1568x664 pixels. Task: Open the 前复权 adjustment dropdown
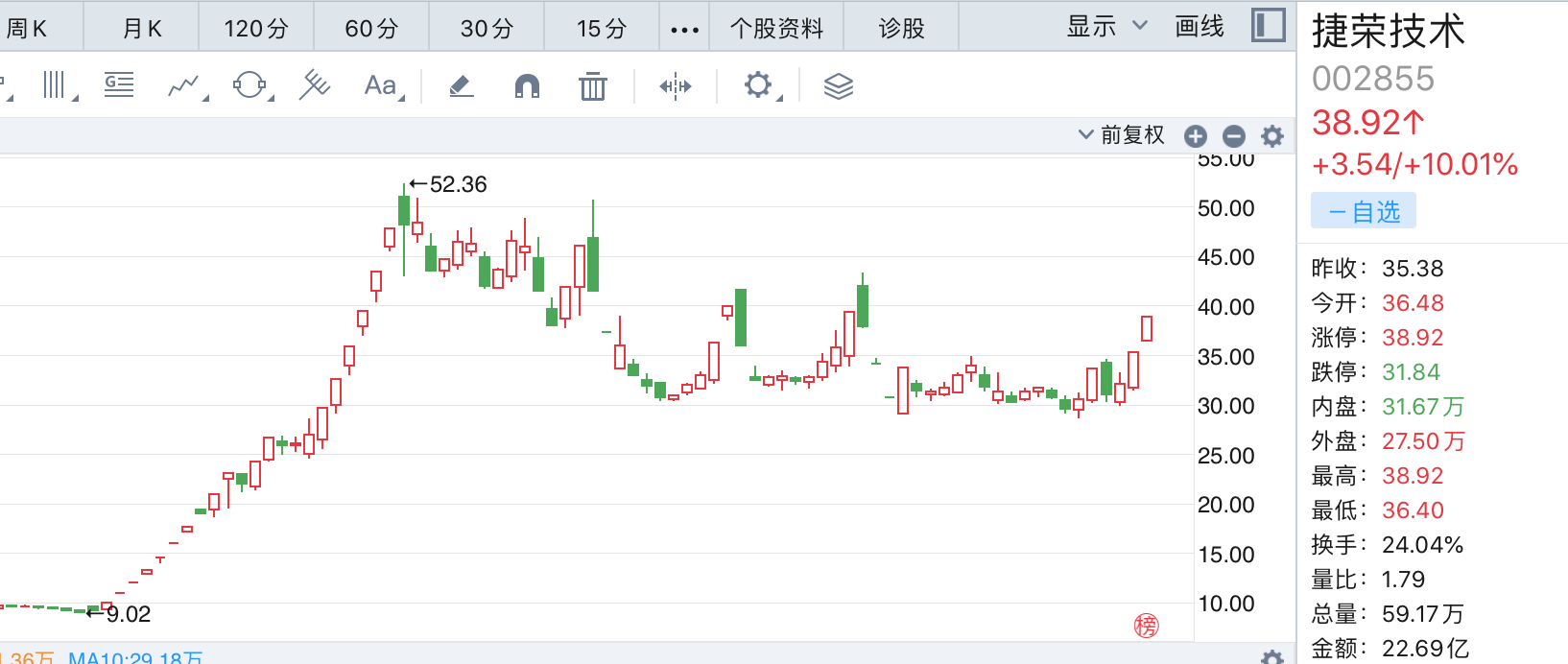tap(1121, 135)
